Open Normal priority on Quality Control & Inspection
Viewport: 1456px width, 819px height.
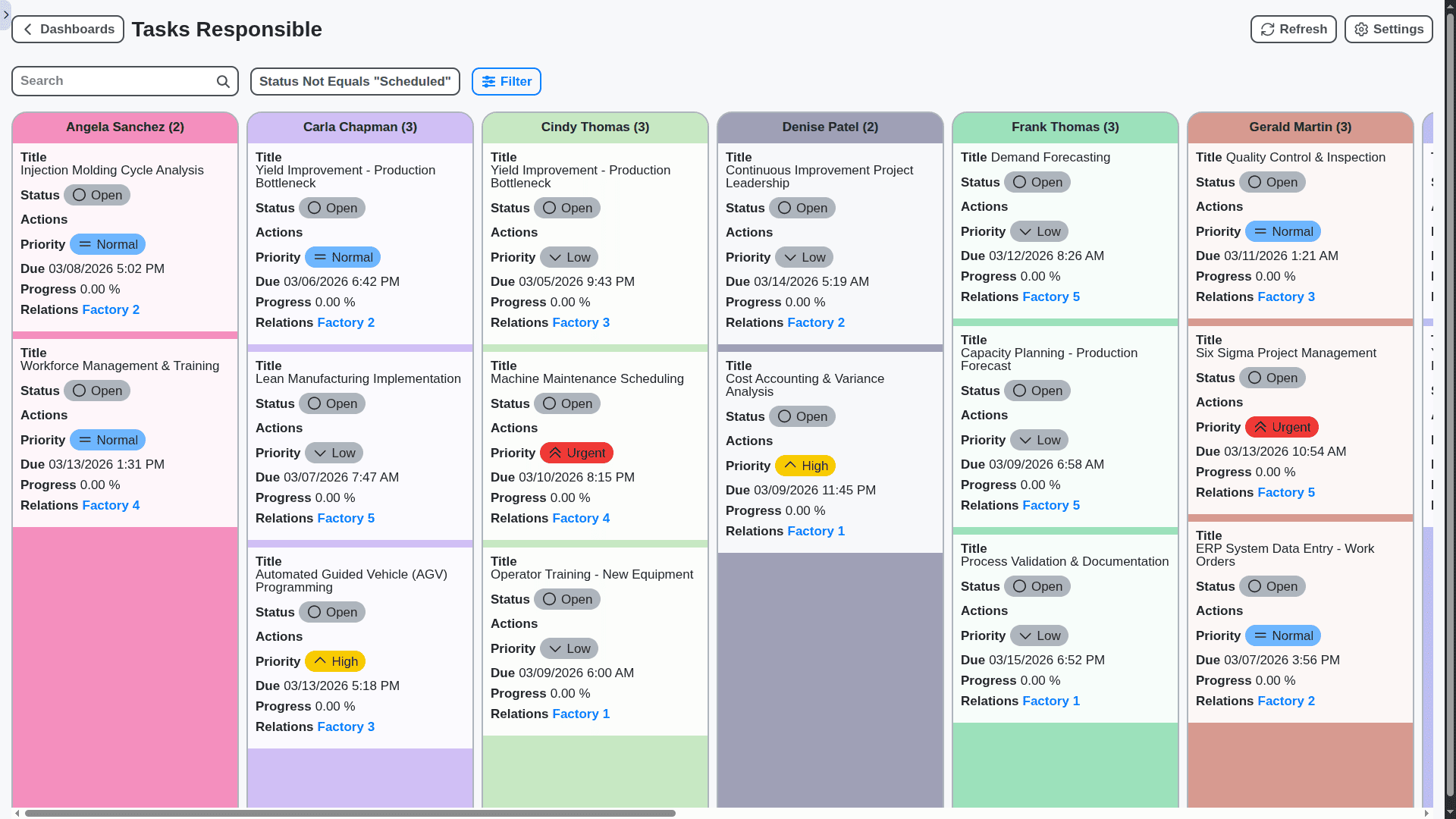1282,232
